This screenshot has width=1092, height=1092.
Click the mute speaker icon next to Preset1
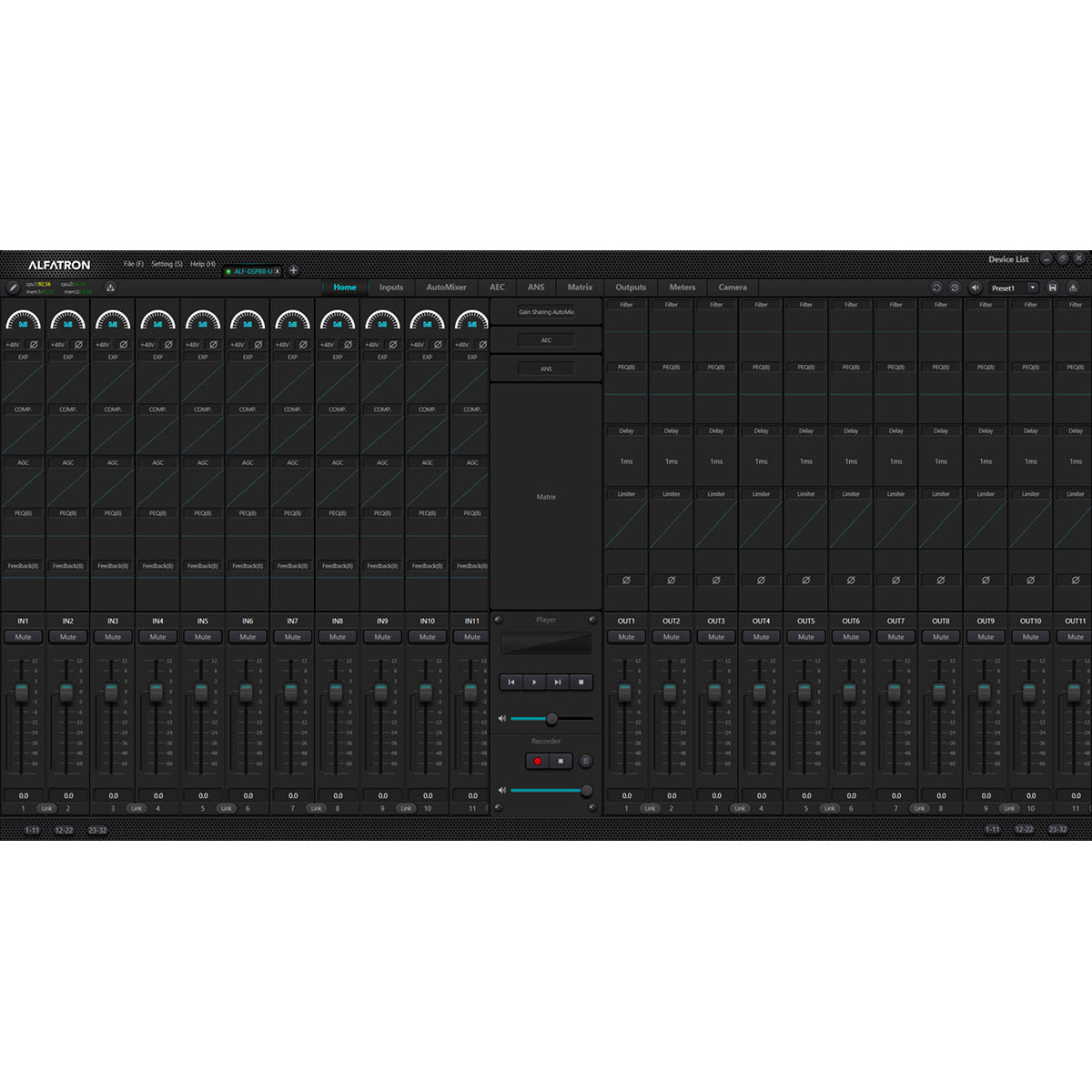[x=976, y=288]
